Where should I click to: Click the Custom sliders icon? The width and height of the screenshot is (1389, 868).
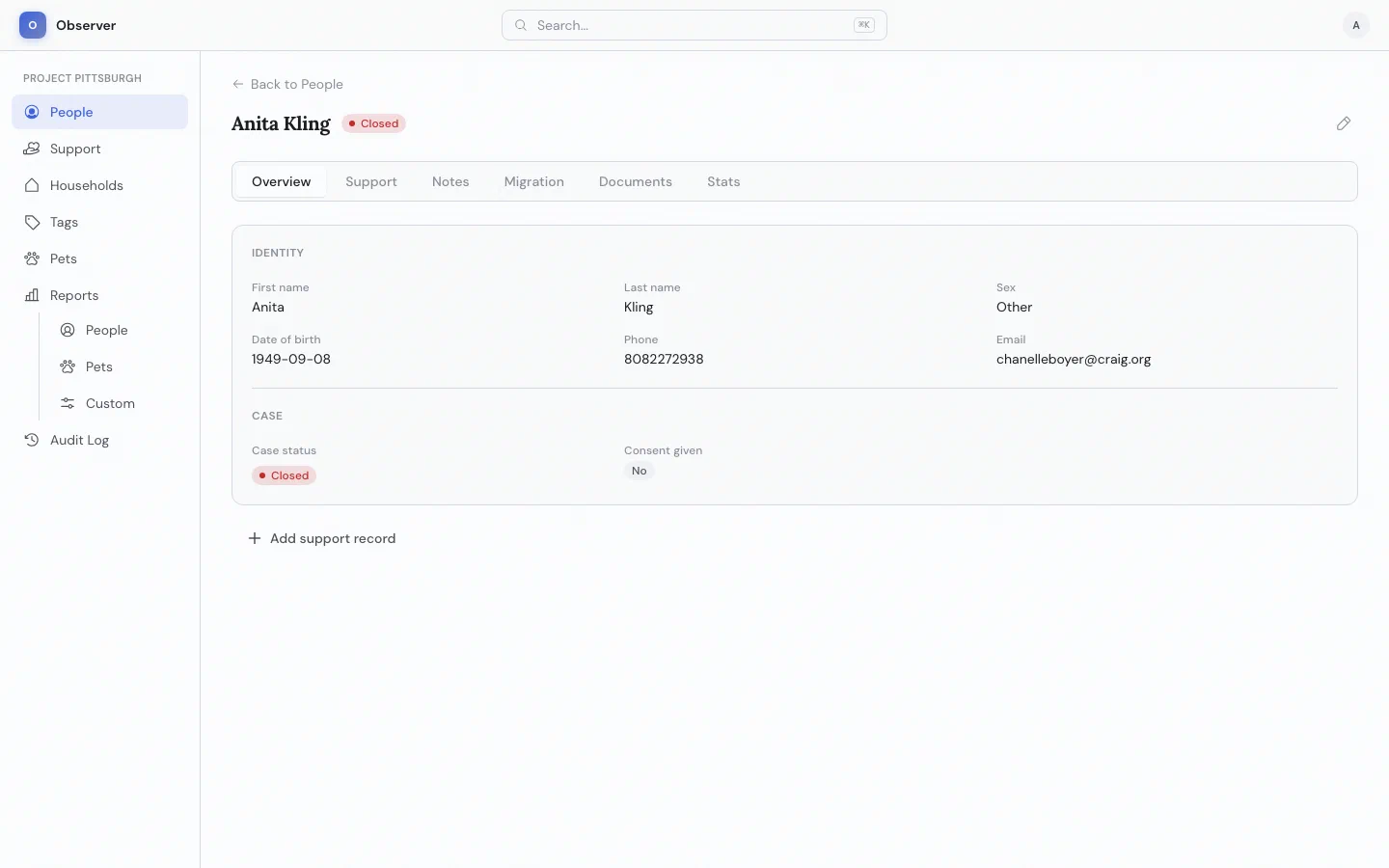point(68,403)
